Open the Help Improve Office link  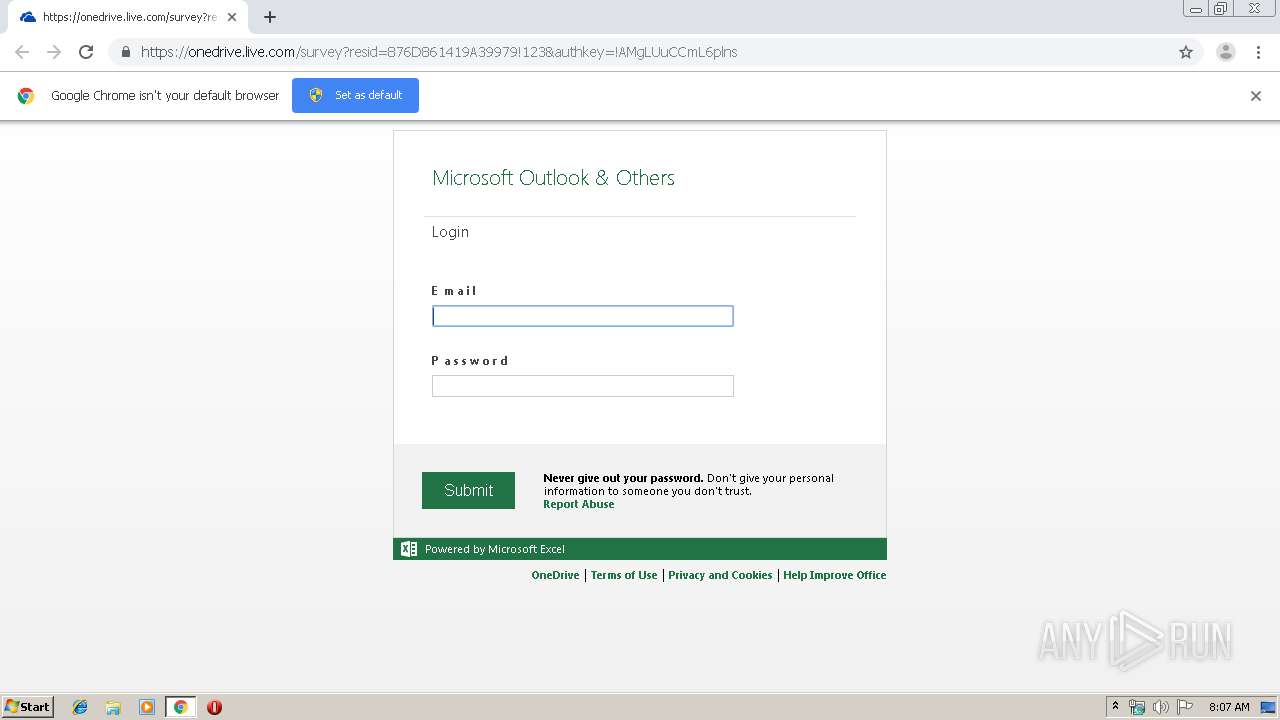(x=835, y=575)
